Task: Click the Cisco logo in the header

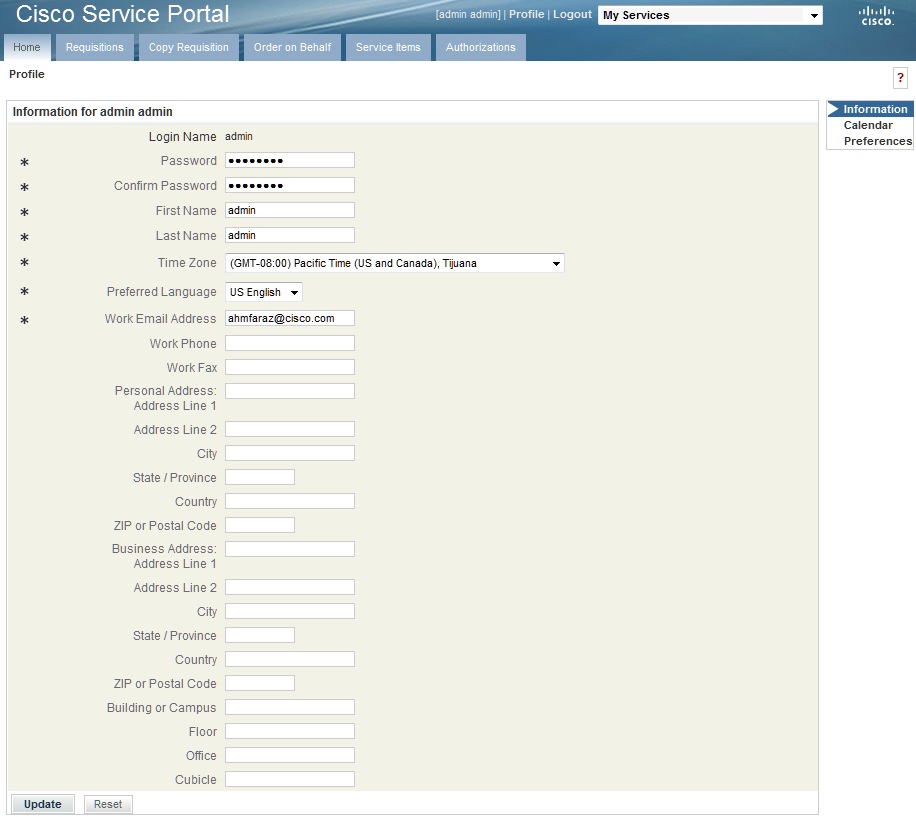Action: [876, 16]
